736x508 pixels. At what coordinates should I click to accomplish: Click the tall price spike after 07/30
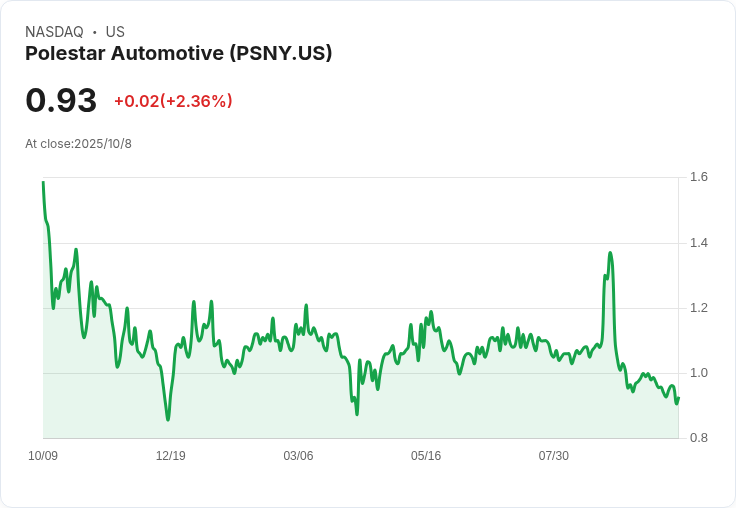(x=610, y=254)
